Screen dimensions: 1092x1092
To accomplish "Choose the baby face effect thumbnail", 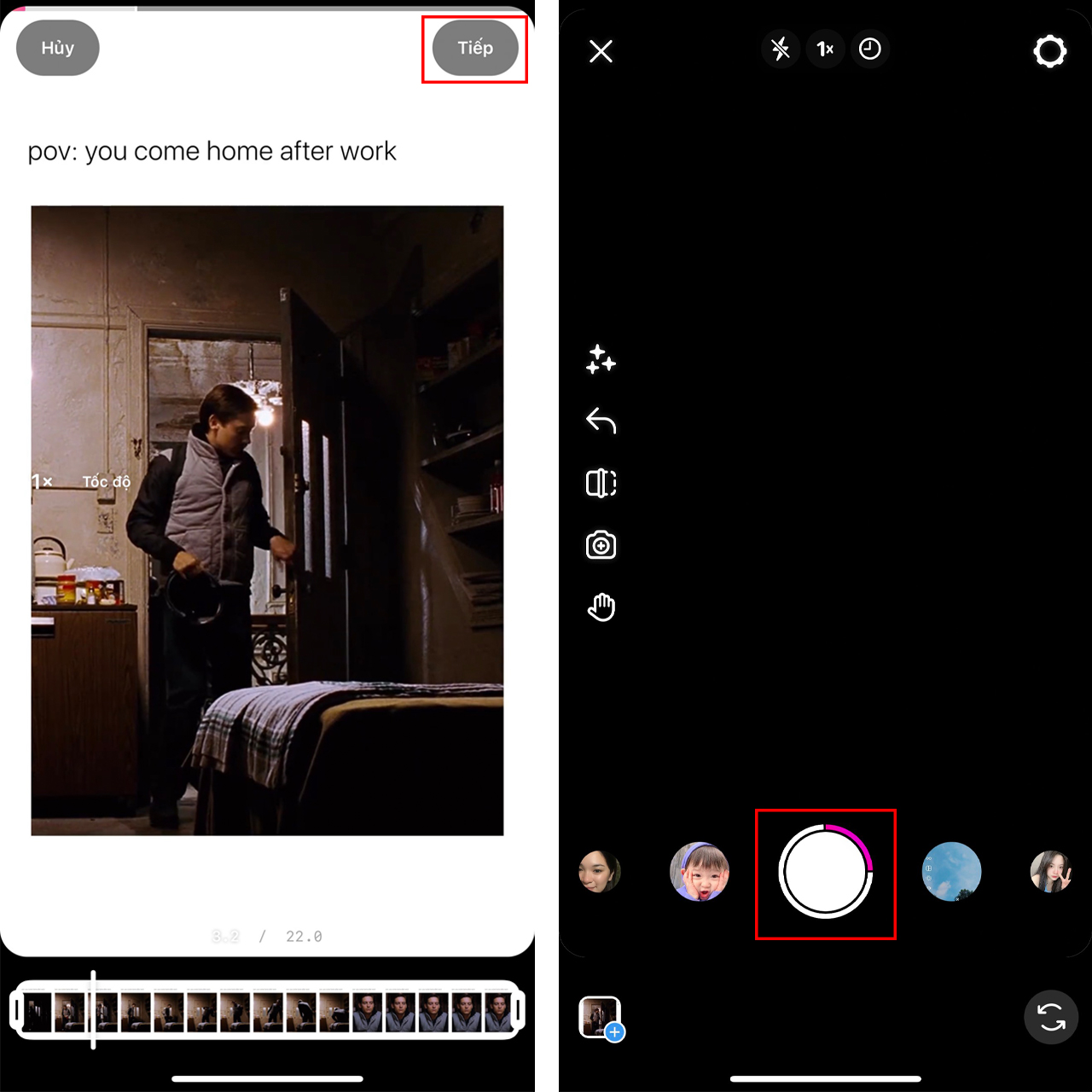I will (x=700, y=872).
